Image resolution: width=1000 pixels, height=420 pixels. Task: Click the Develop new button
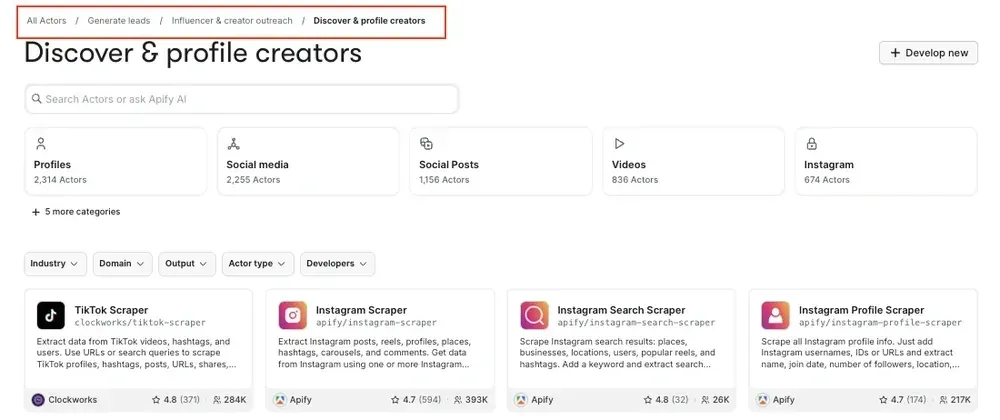pos(928,53)
